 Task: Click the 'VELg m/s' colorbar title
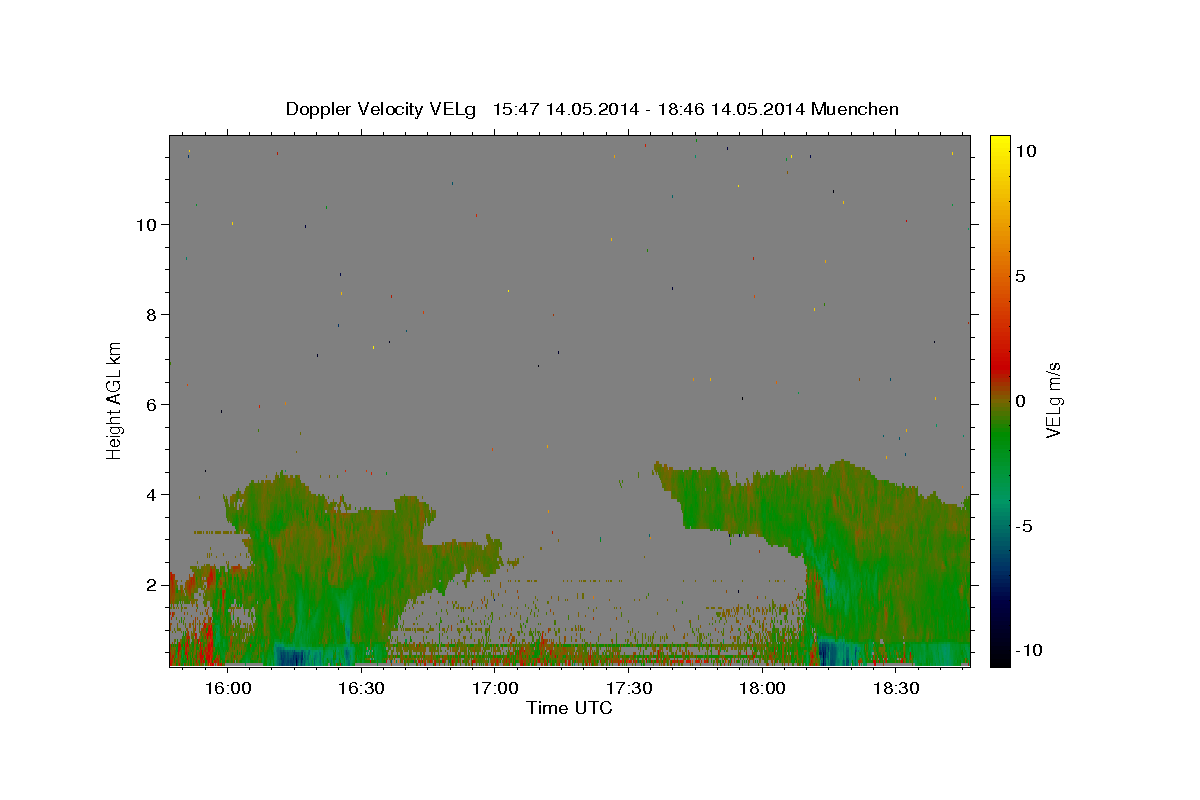1053,400
